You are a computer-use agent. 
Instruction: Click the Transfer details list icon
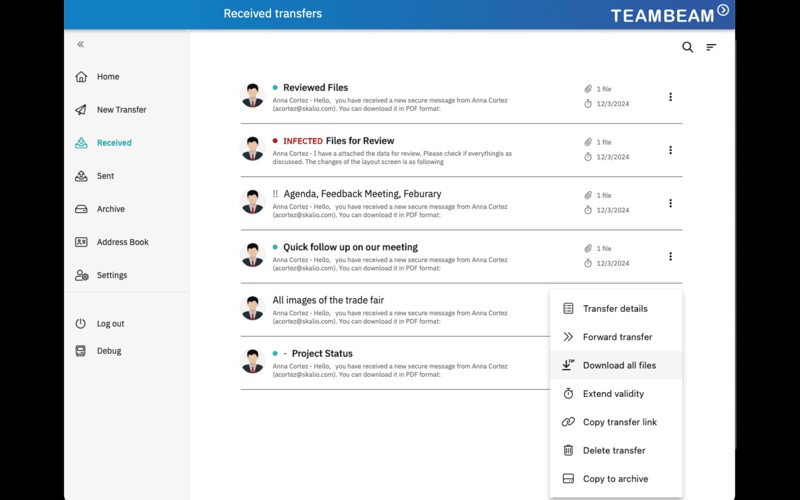click(568, 308)
